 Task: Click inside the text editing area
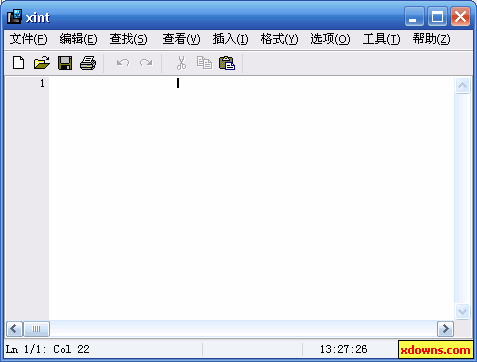coord(252,198)
